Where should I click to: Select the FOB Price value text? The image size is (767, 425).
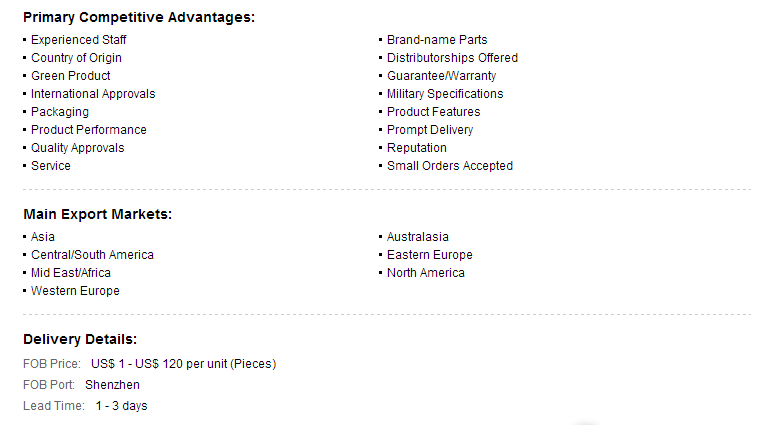(183, 364)
